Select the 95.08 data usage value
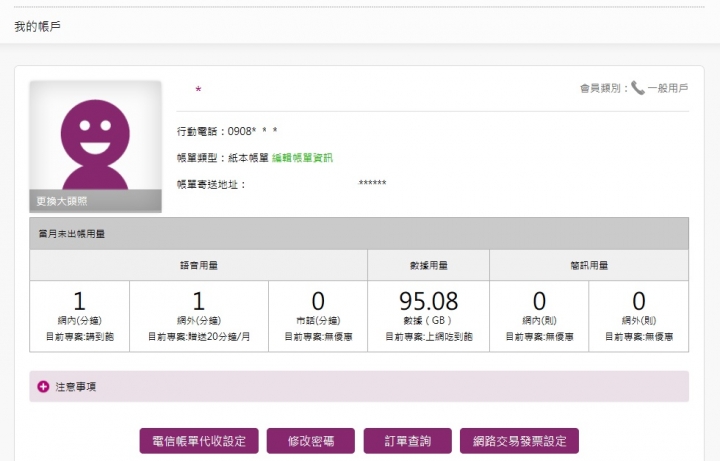The image size is (720, 461). [428, 301]
